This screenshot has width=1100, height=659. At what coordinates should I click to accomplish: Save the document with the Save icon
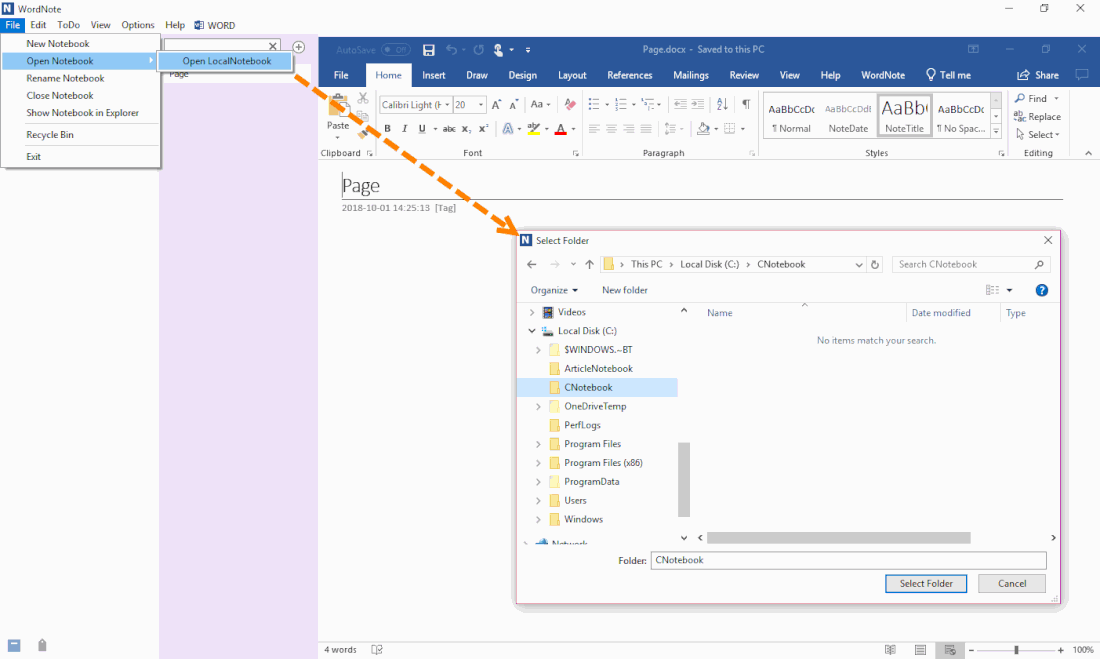pos(429,50)
